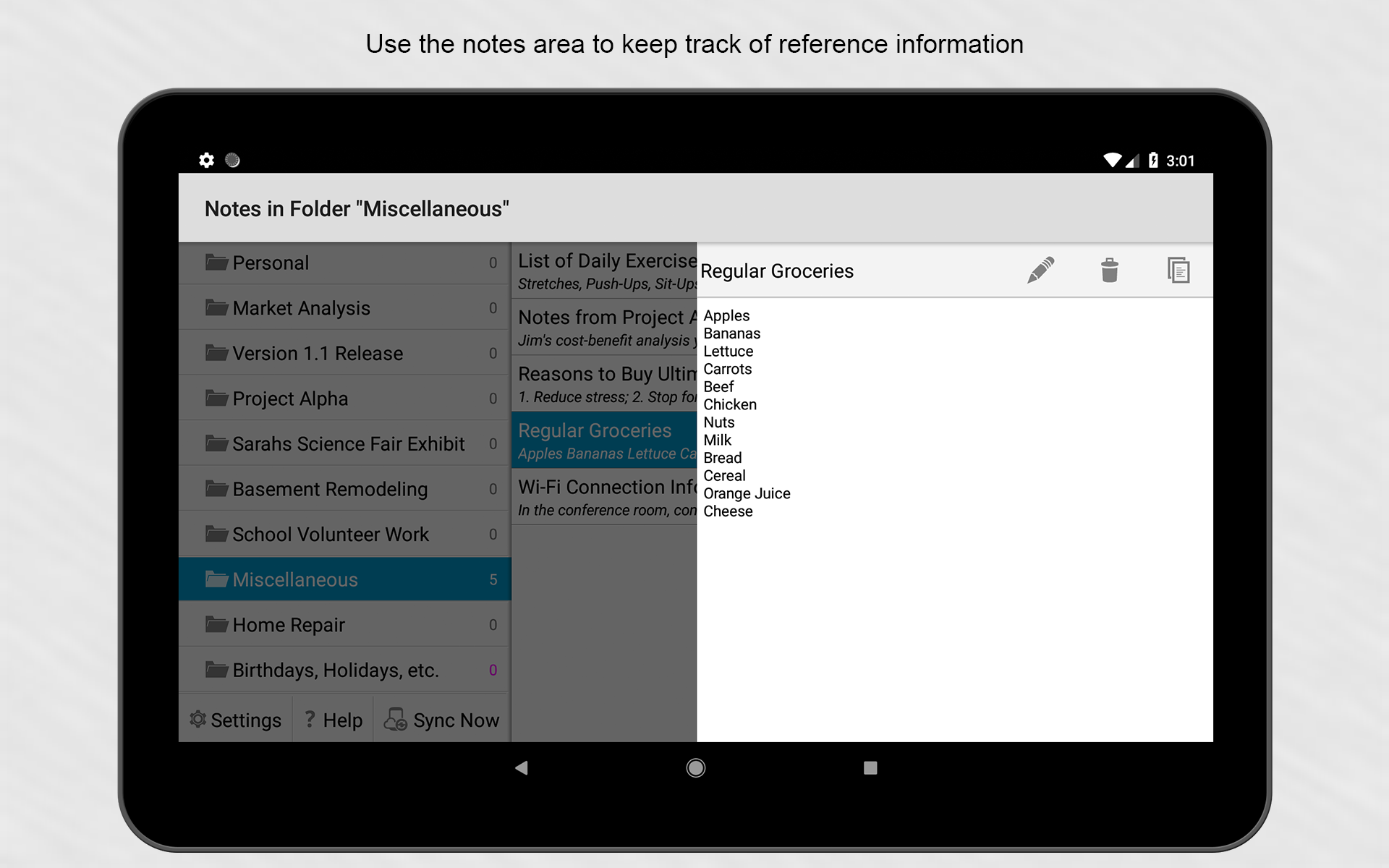Click the Personal folder icon
The width and height of the screenshot is (1389, 868).
(216, 263)
